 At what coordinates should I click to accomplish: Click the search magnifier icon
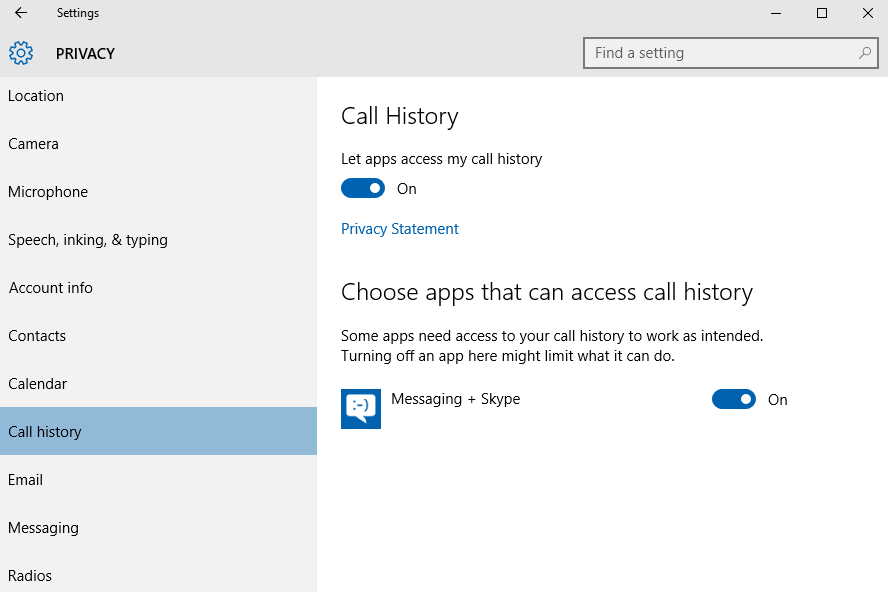pos(864,53)
